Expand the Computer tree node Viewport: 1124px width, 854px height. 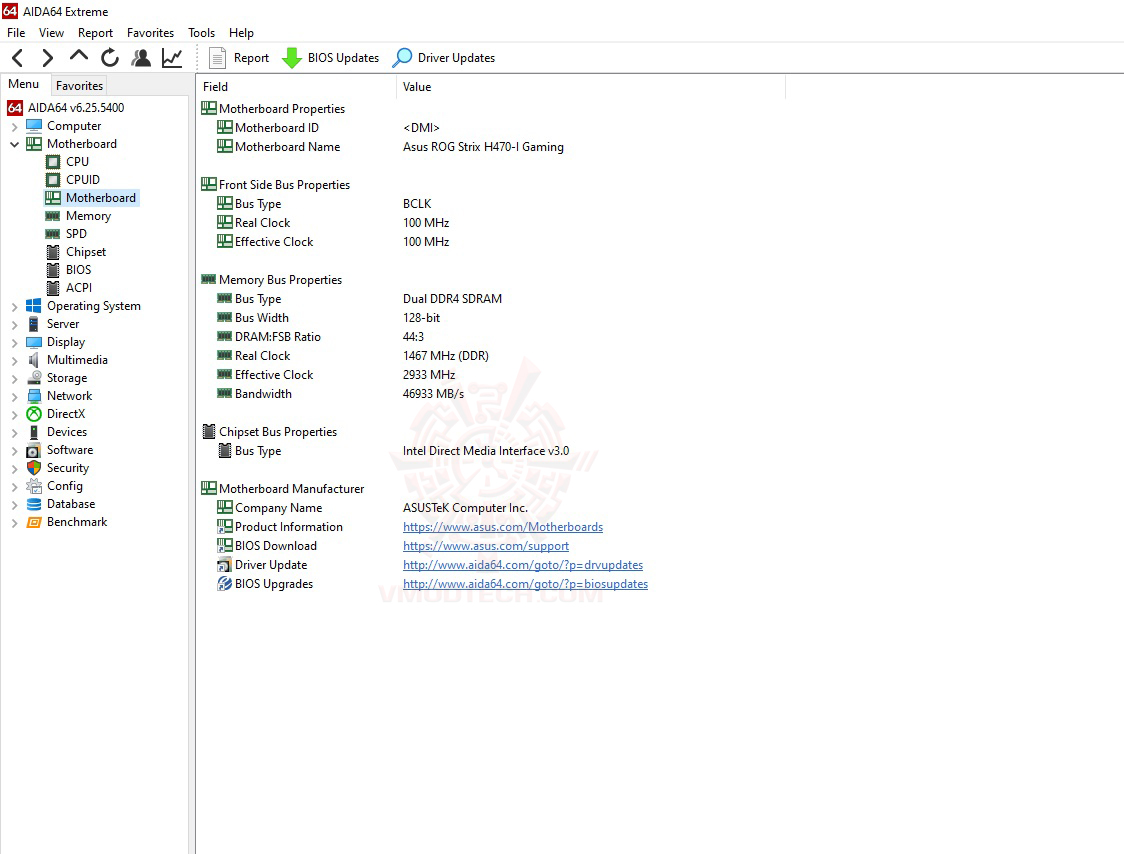pyautogui.click(x=14, y=126)
